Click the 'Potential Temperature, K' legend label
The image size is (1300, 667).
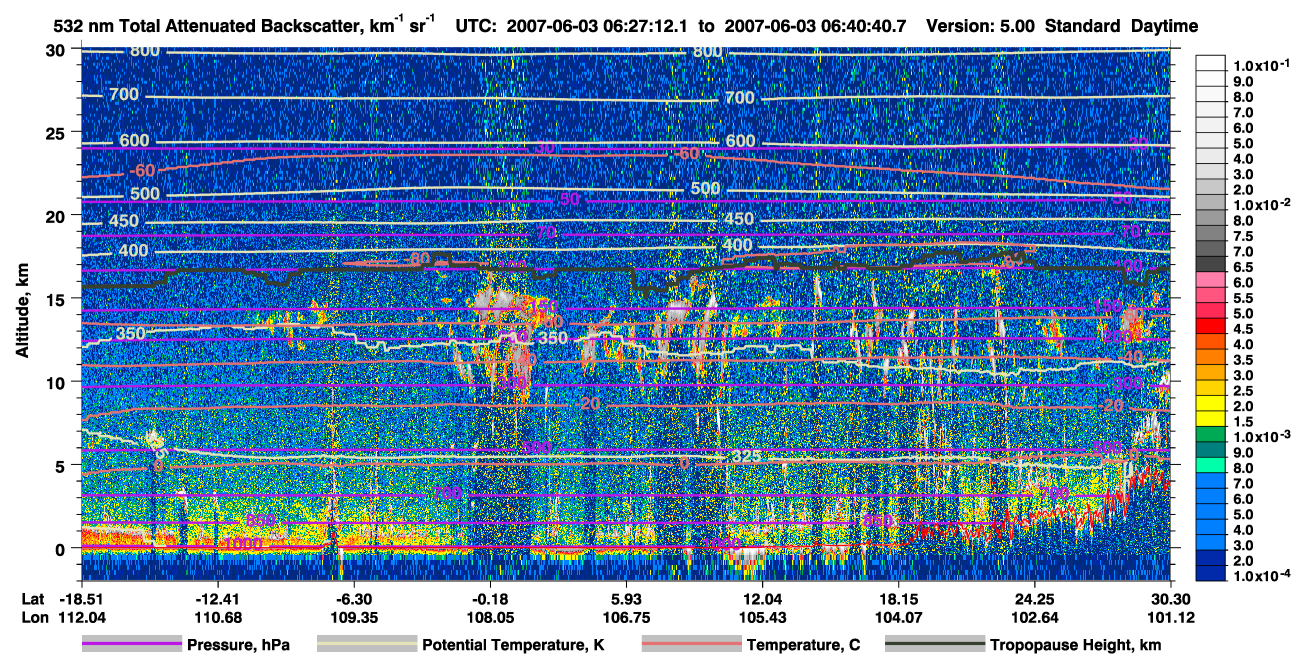pos(514,646)
